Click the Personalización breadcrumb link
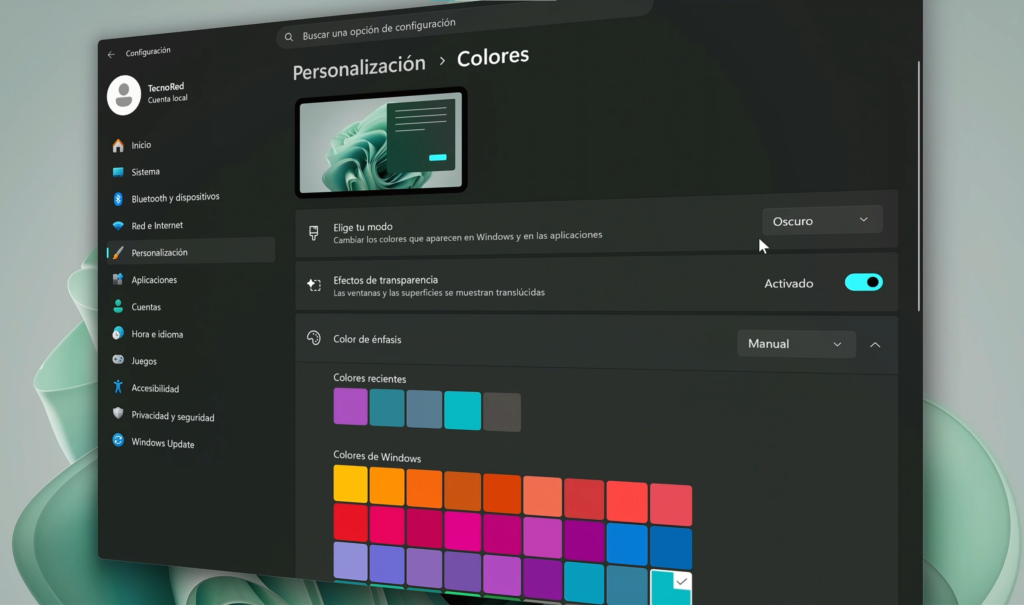Viewport: 1024px width, 605px height. (x=359, y=66)
